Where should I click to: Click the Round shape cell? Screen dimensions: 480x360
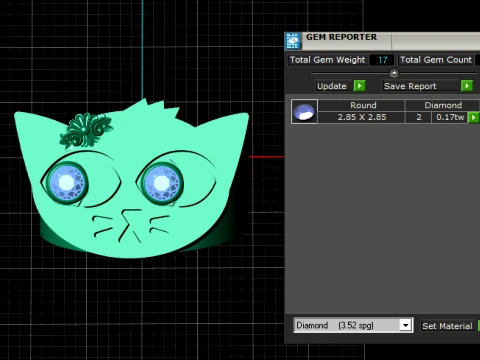point(362,105)
